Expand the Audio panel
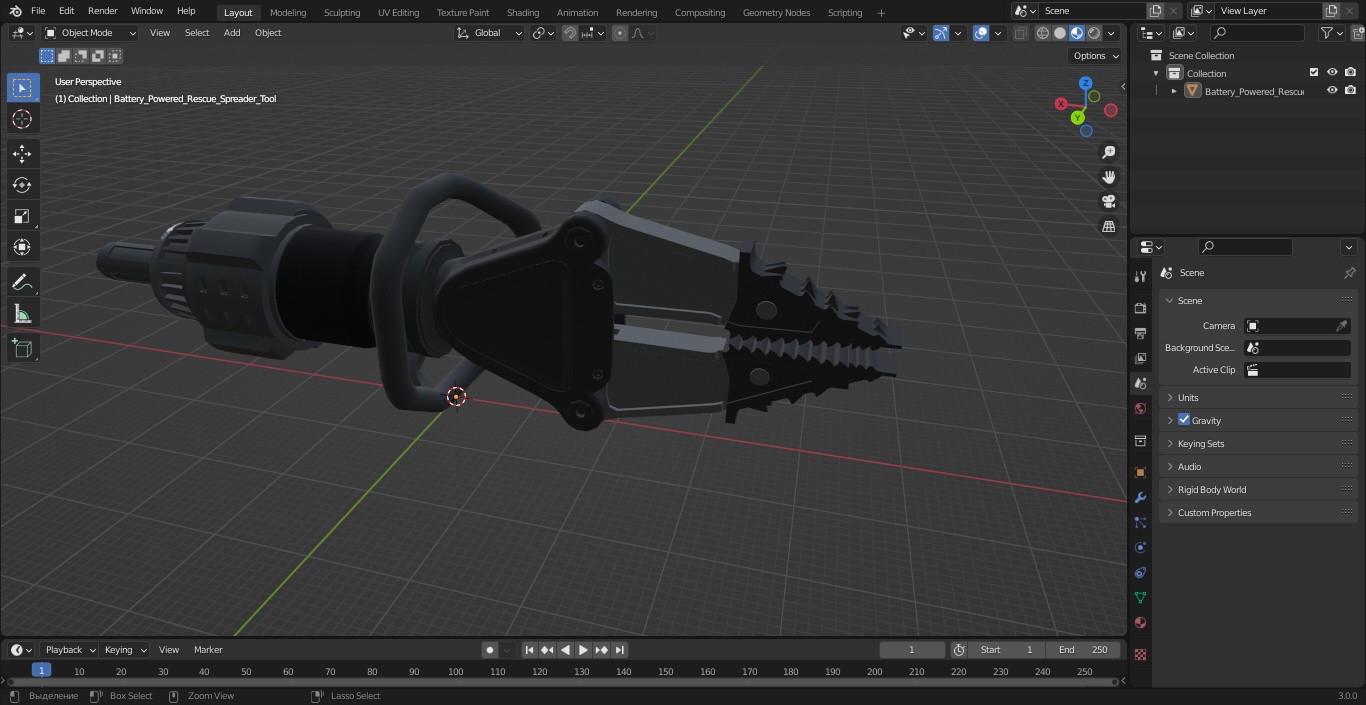 1258,467
